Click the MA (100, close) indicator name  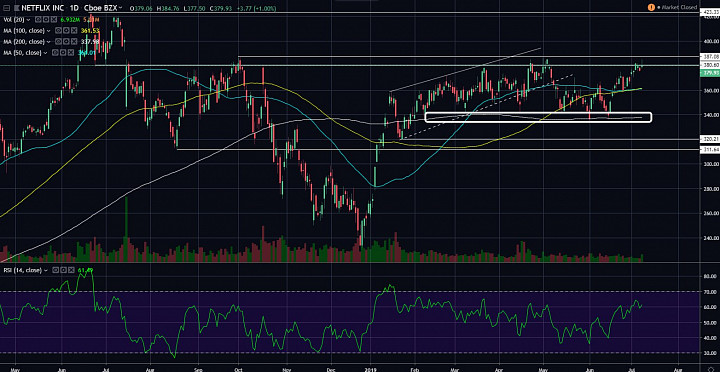click(24, 31)
